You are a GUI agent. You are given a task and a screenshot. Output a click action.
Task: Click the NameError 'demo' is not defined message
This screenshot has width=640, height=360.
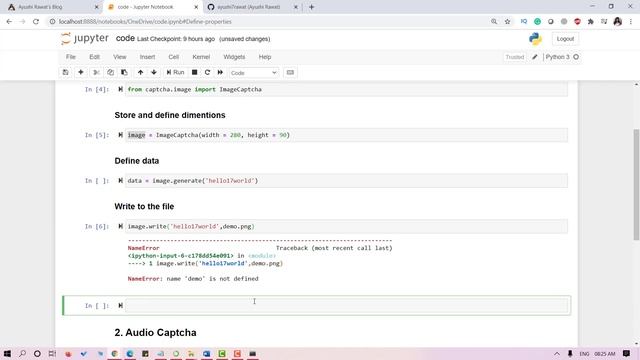coord(193,279)
